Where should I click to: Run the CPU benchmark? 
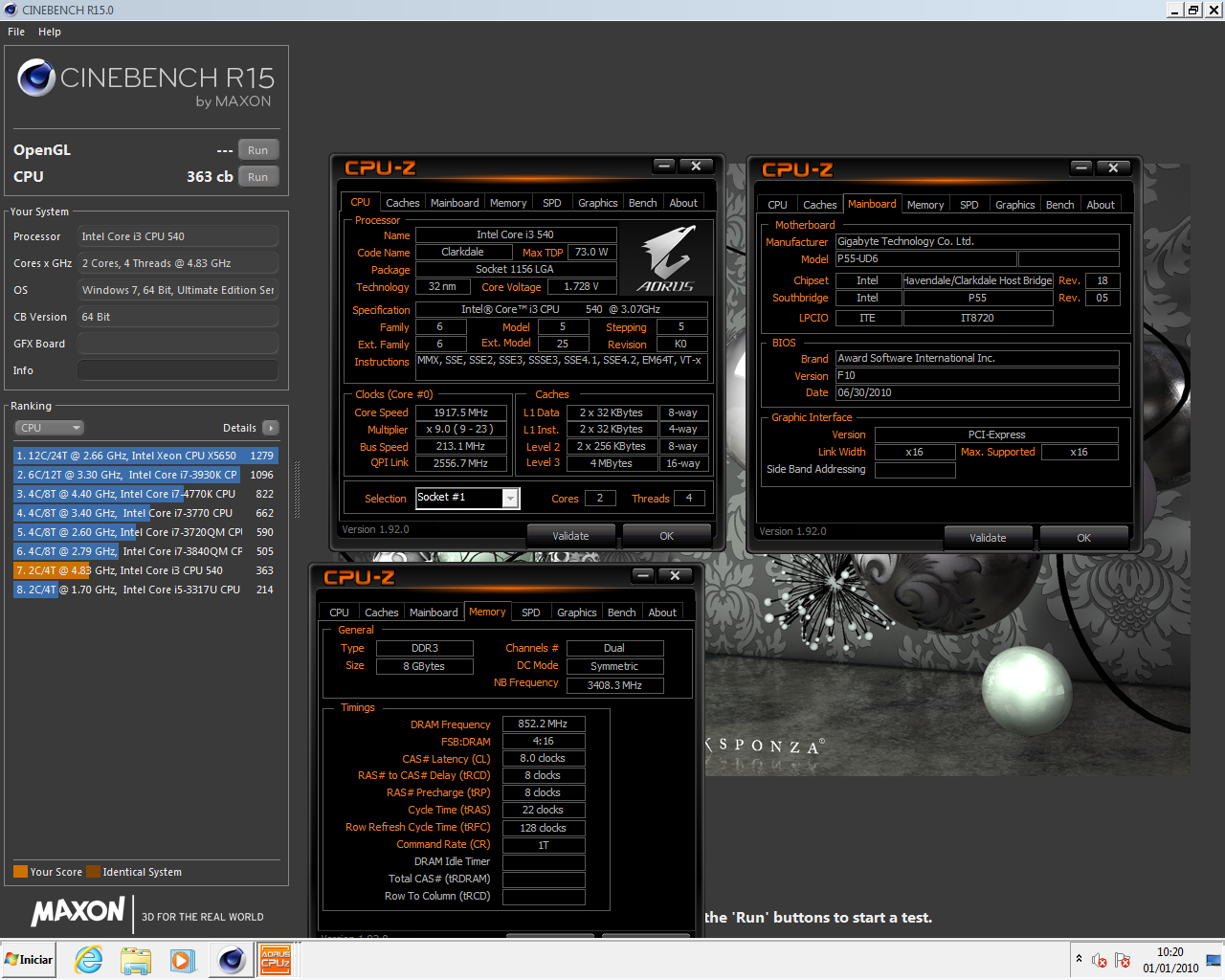pyautogui.click(x=257, y=177)
